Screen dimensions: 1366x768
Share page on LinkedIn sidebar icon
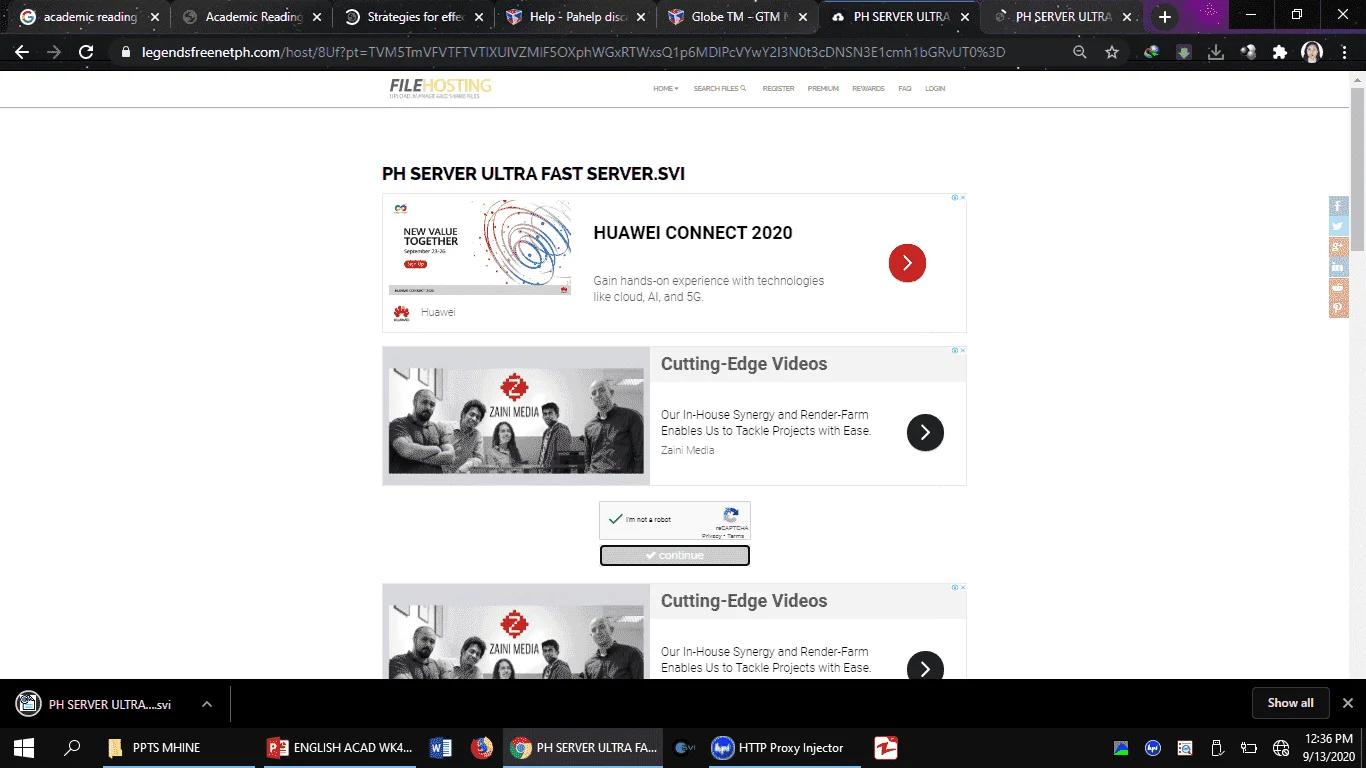point(1338,268)
